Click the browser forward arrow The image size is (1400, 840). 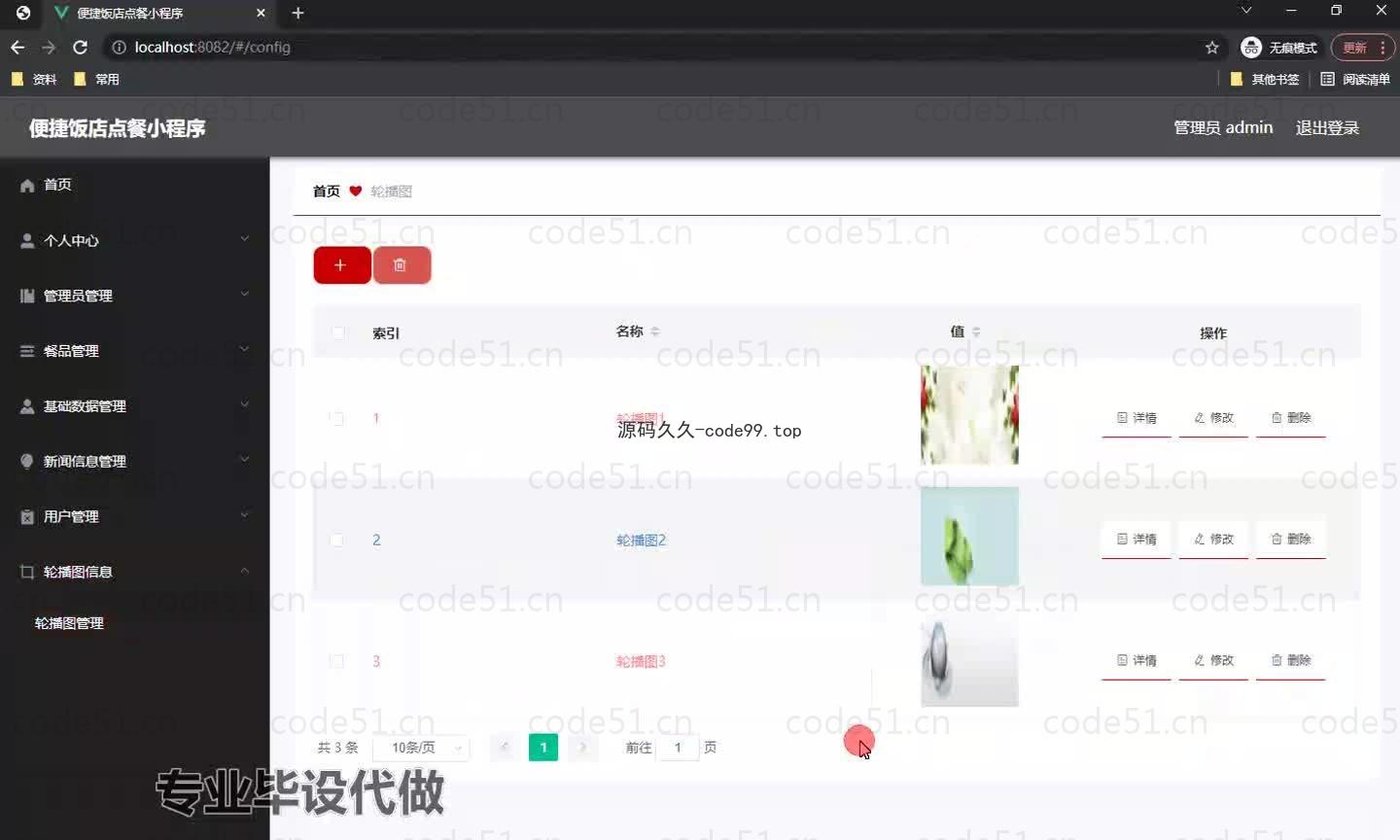tap(49, 47)
